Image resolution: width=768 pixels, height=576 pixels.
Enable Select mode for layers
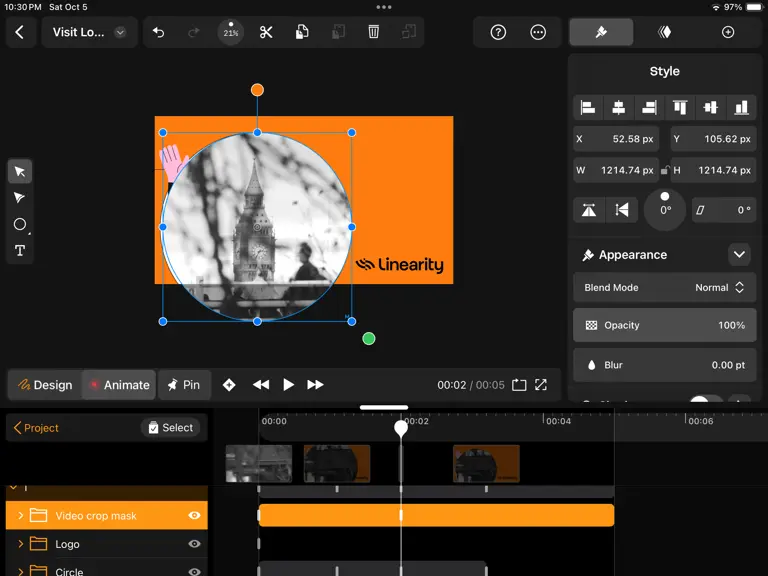point(170,428)
